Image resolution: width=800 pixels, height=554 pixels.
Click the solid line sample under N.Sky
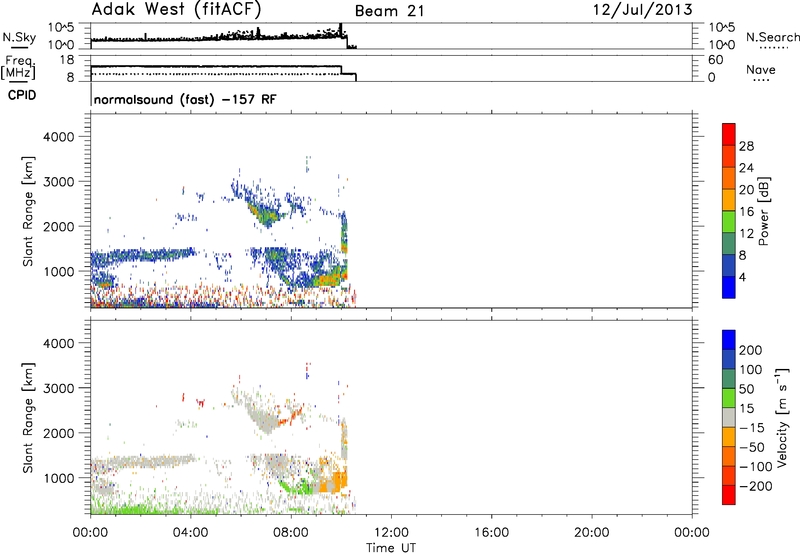coord(19,48)
